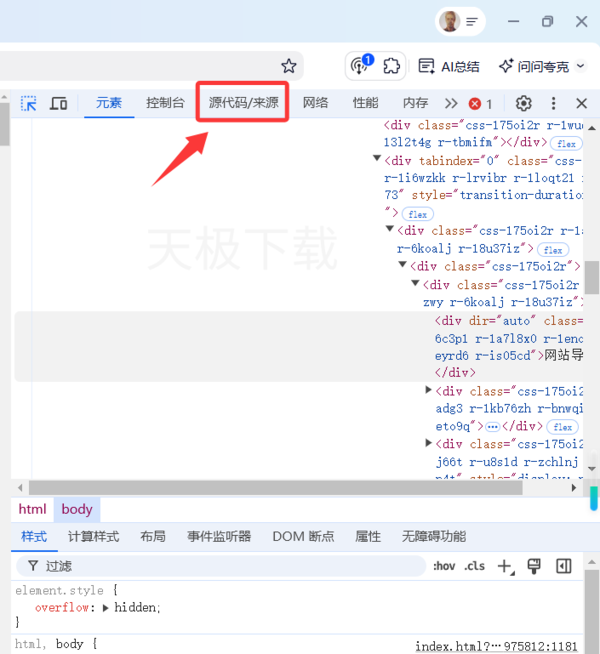600x654 pixels.
Task: Toggle device toolbar emulation icon
Action: pyautogui.click(x=59, y=103)
